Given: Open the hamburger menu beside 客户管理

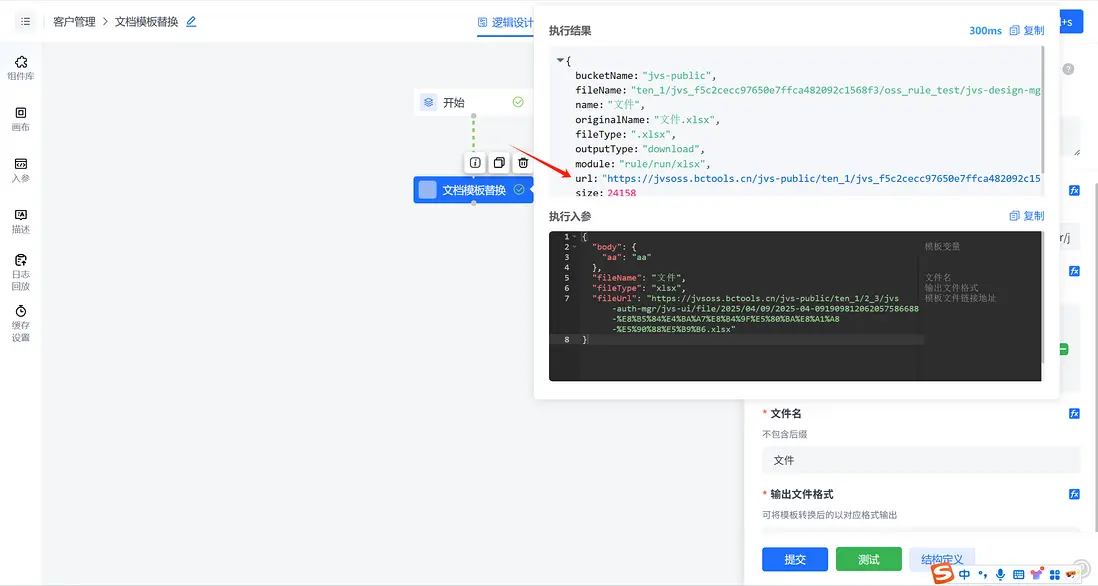Looking at the screenshot, I should tap(25, 22).
